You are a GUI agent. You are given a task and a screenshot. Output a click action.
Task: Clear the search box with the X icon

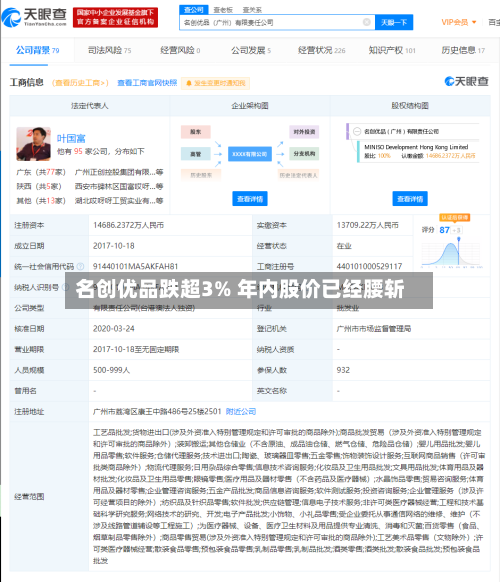click(x=367, y=22)
